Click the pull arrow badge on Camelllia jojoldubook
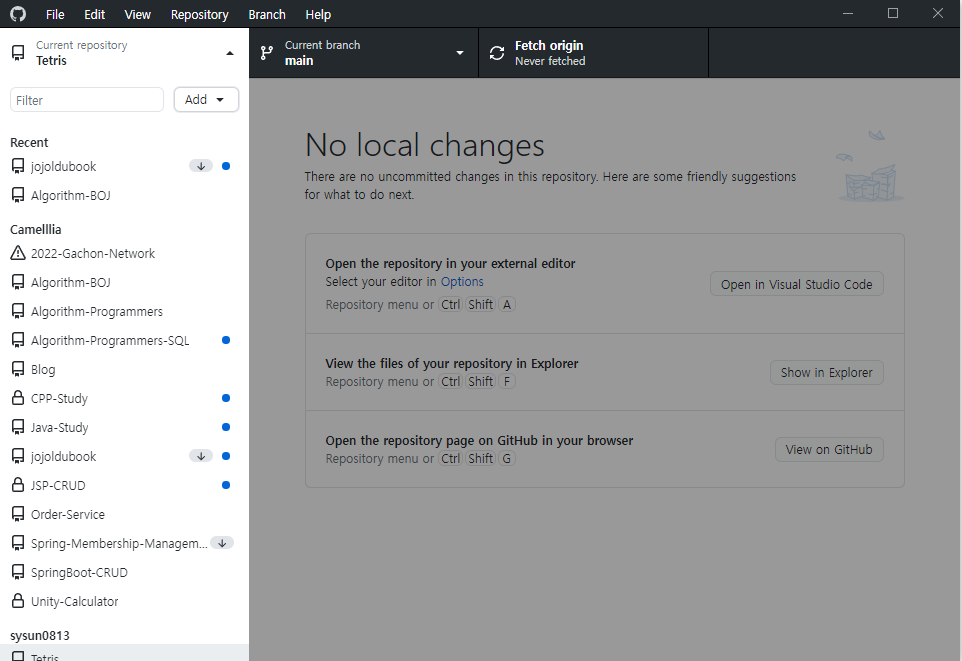Viewport: 962px width, 661px height. [201, 456]
